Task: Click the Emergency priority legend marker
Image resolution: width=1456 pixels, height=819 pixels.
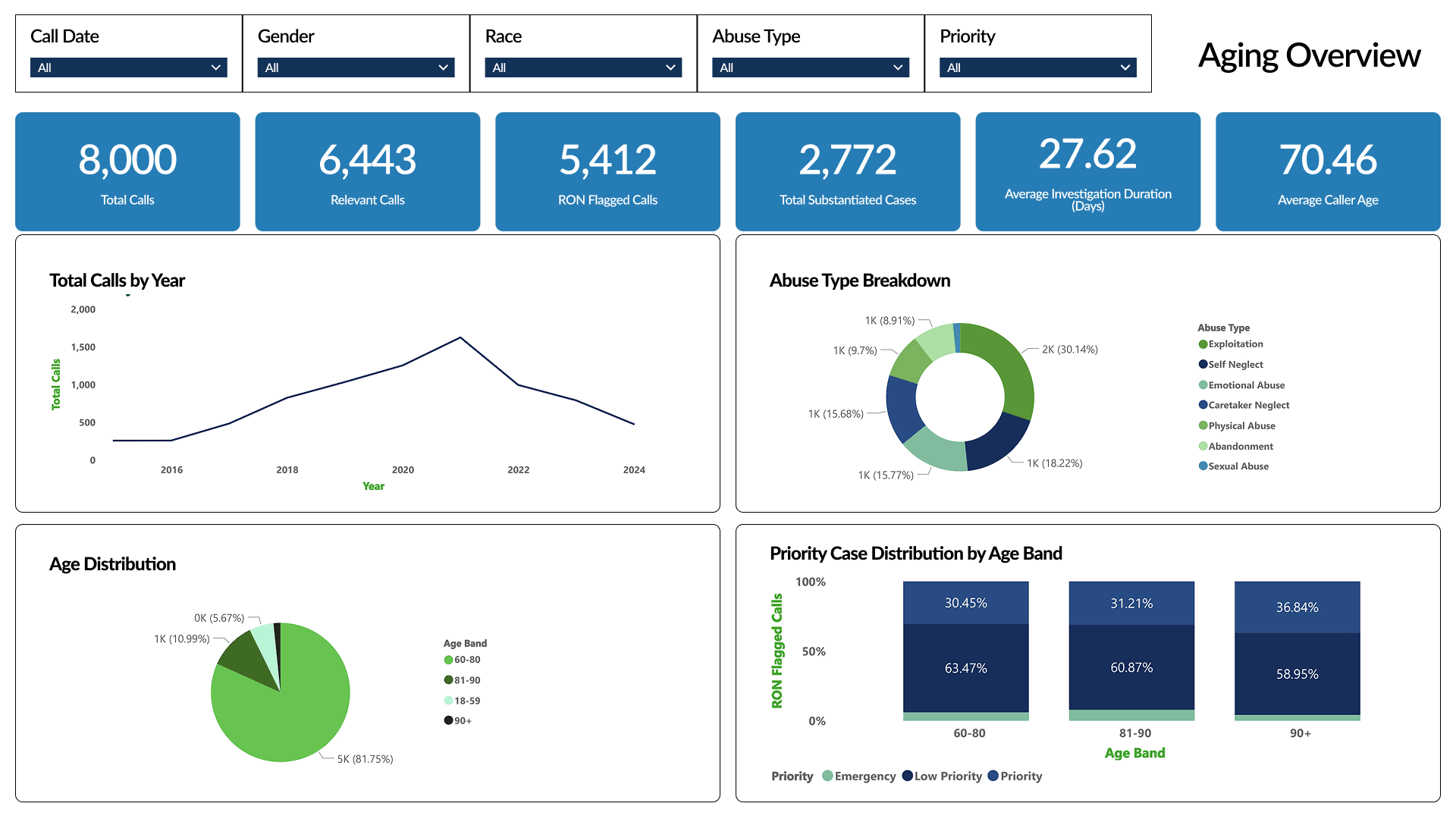Action: (827, 776)
